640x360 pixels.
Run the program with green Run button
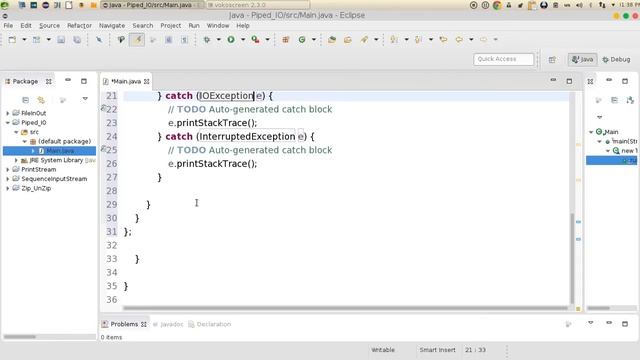231,40
